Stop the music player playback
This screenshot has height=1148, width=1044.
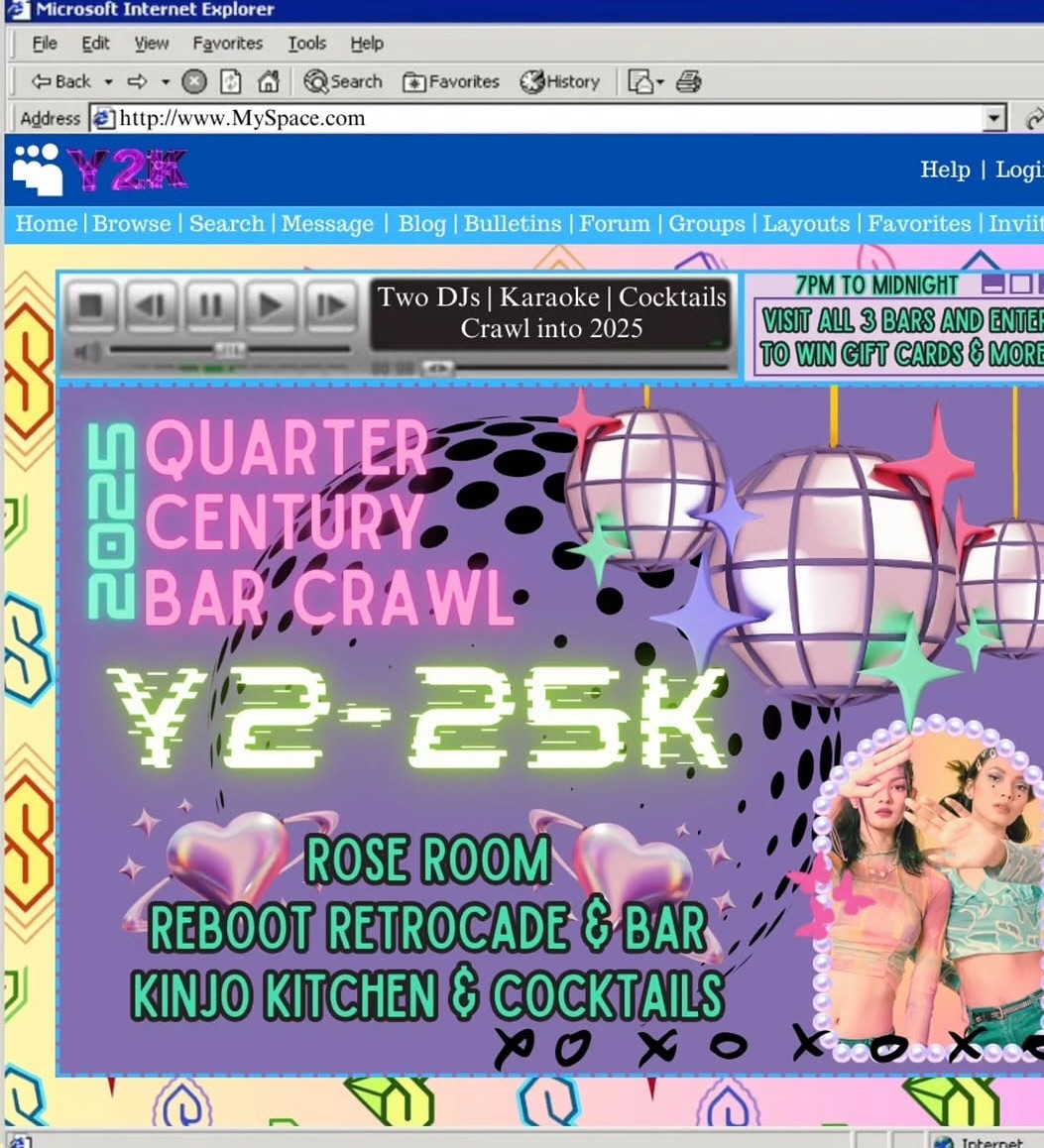click(90, 304)
